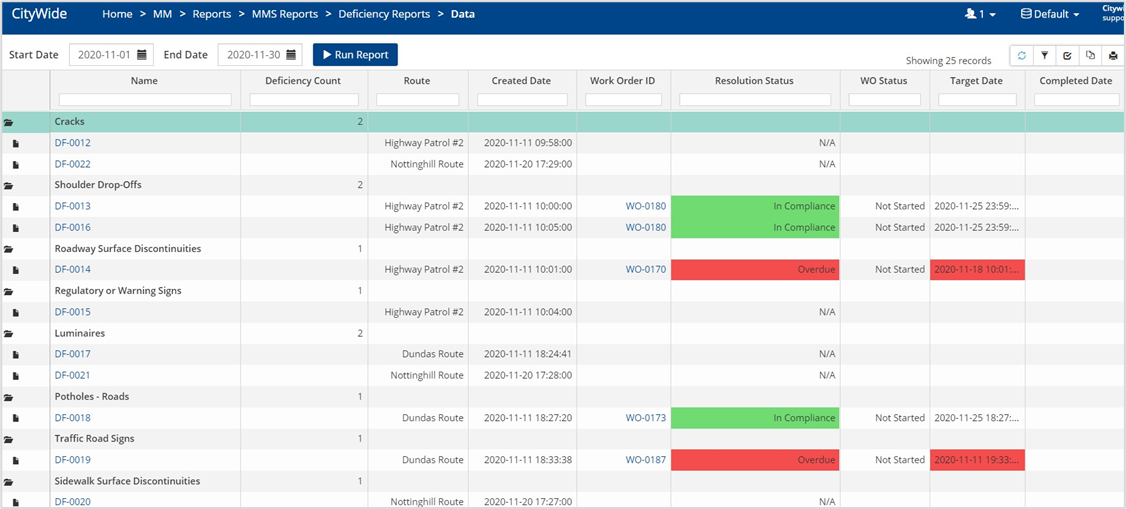1126x509 pixels.
Task: Click the red Overdue status cell for DF-0019
Action: point(755,460)
